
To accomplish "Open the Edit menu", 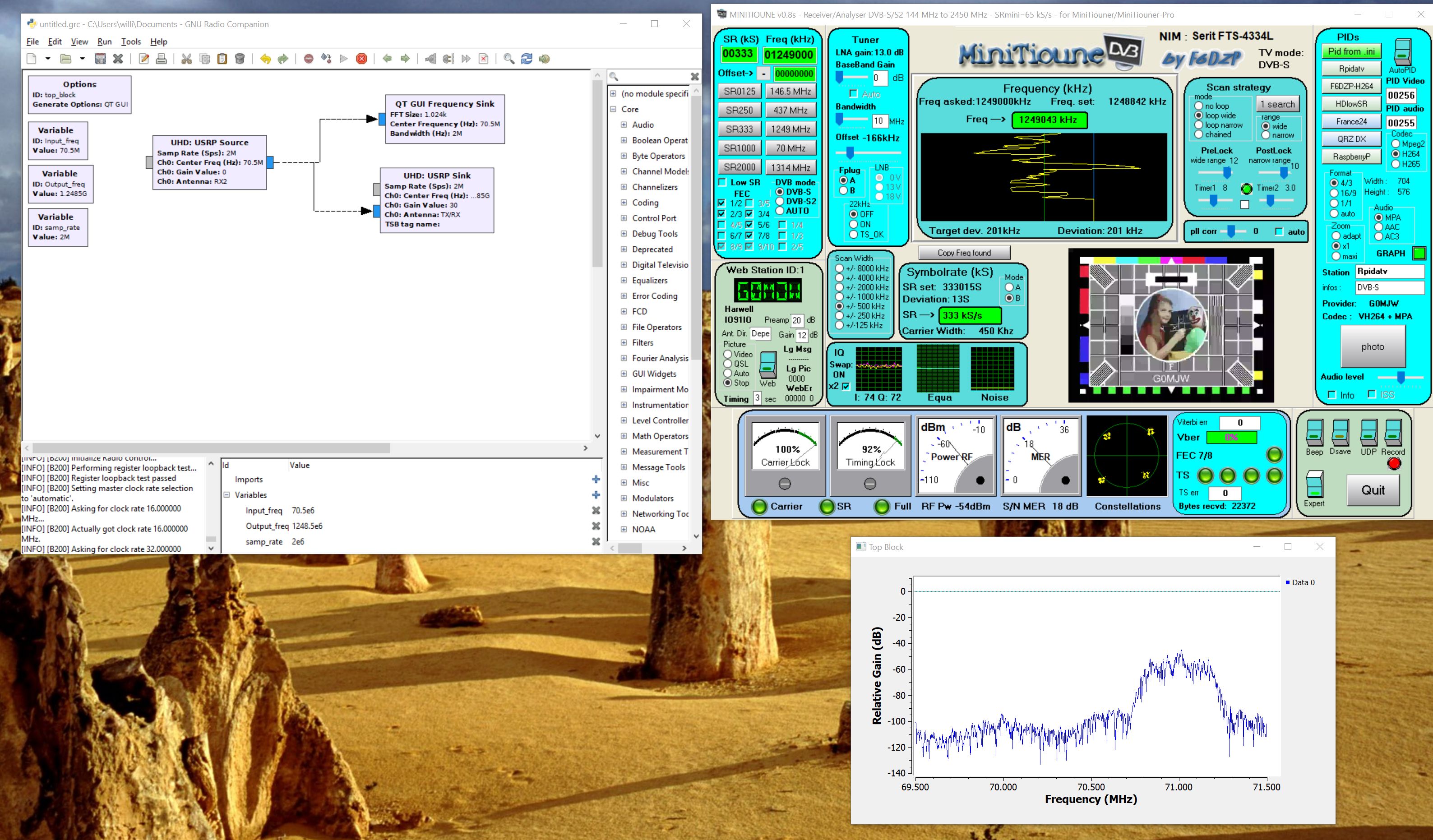I will click(x=55, y=42).
